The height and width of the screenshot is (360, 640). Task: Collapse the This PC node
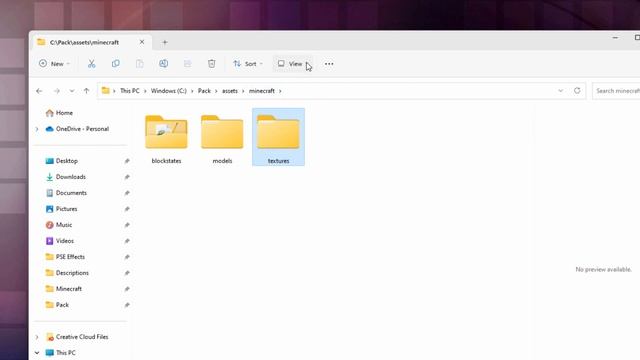37,353
